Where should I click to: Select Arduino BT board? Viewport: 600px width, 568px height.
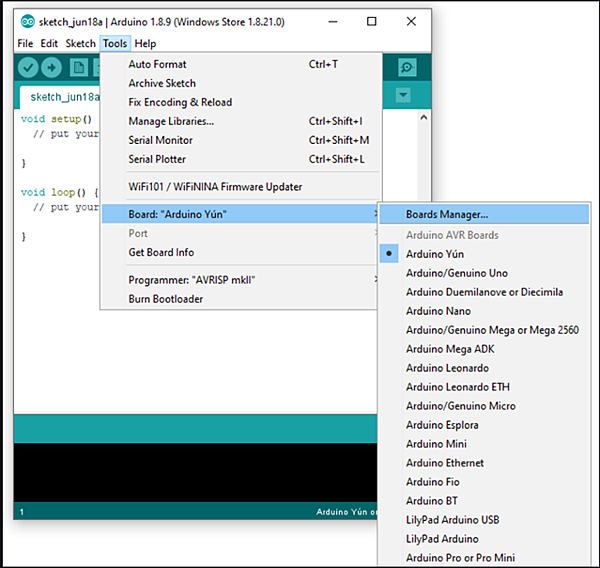click(484, 501)
